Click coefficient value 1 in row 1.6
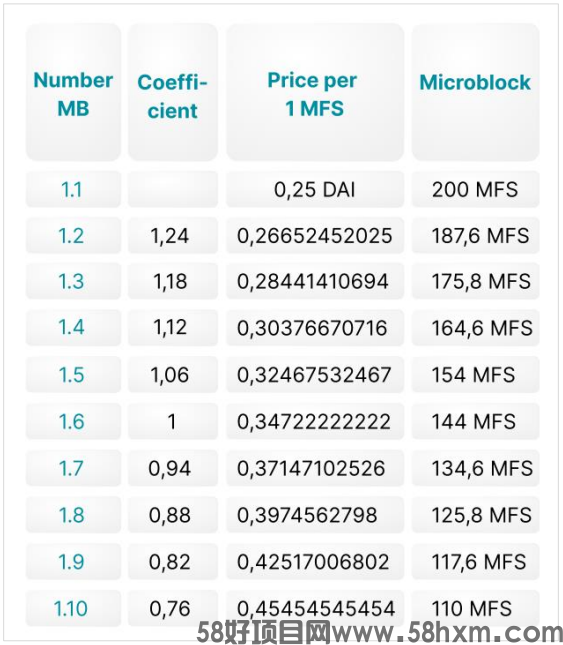The width and height of the screenshot is (563, 645). coord(173,421)
